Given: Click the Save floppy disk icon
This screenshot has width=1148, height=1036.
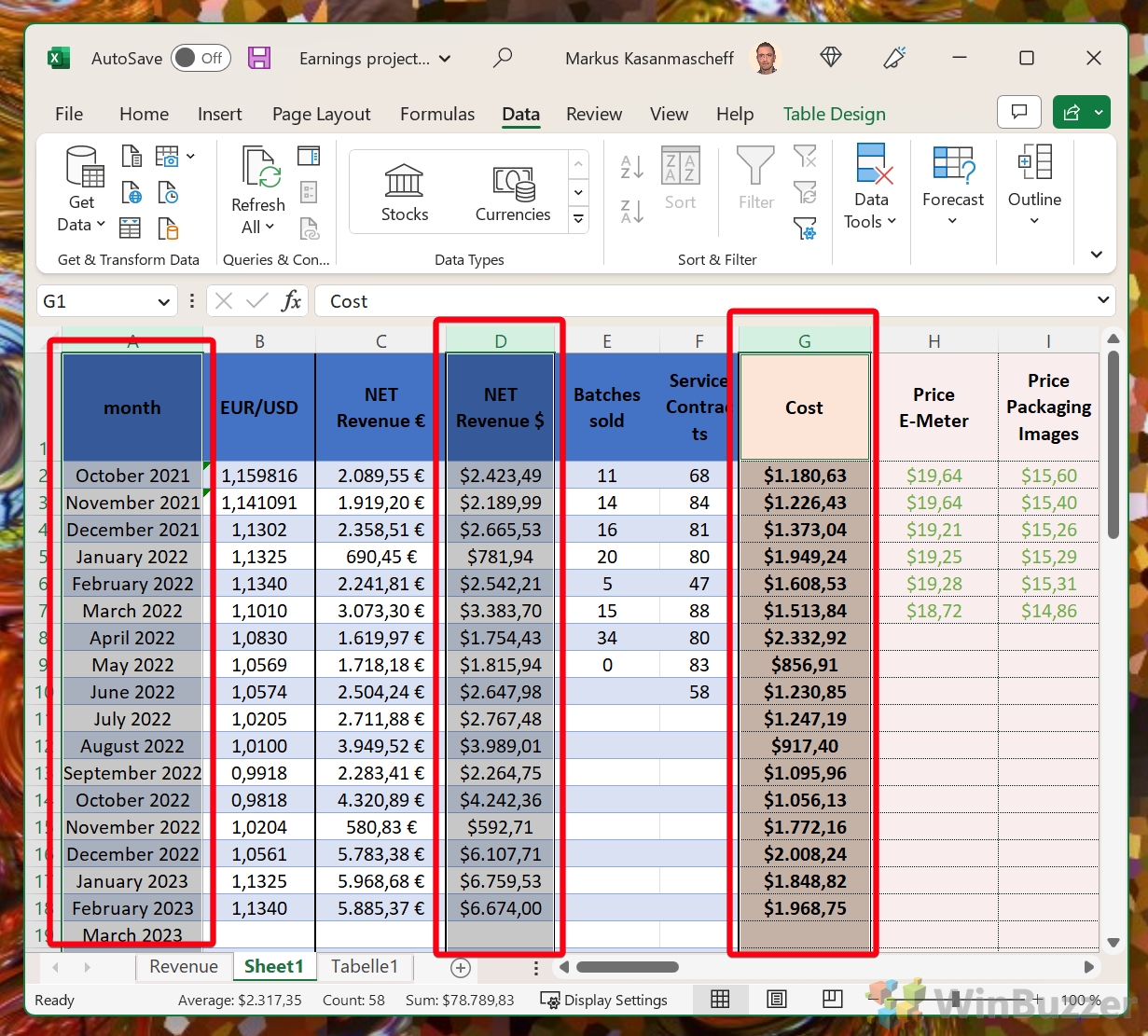Looking at the screenshot, I should tap(259, 58).
